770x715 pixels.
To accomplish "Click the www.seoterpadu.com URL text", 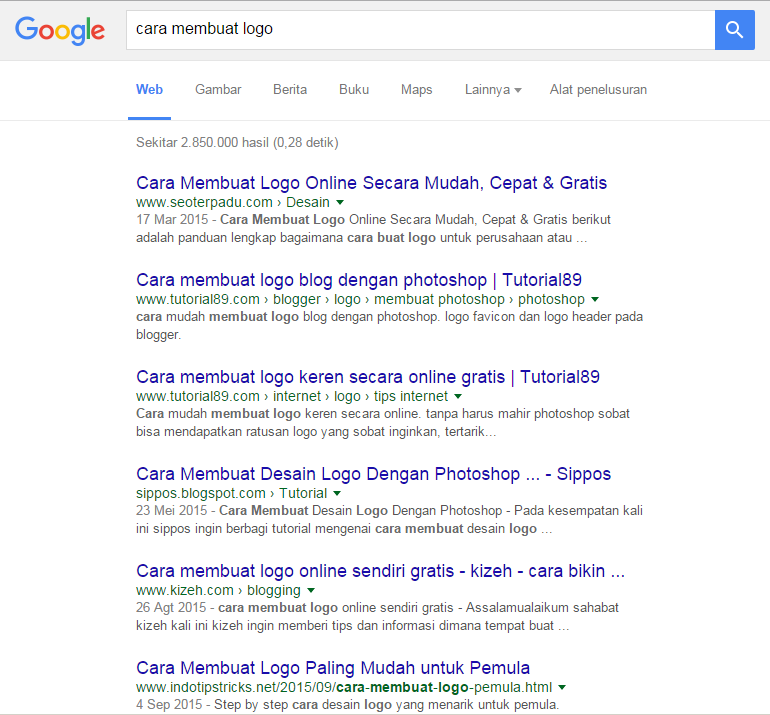I will [204, 202].
